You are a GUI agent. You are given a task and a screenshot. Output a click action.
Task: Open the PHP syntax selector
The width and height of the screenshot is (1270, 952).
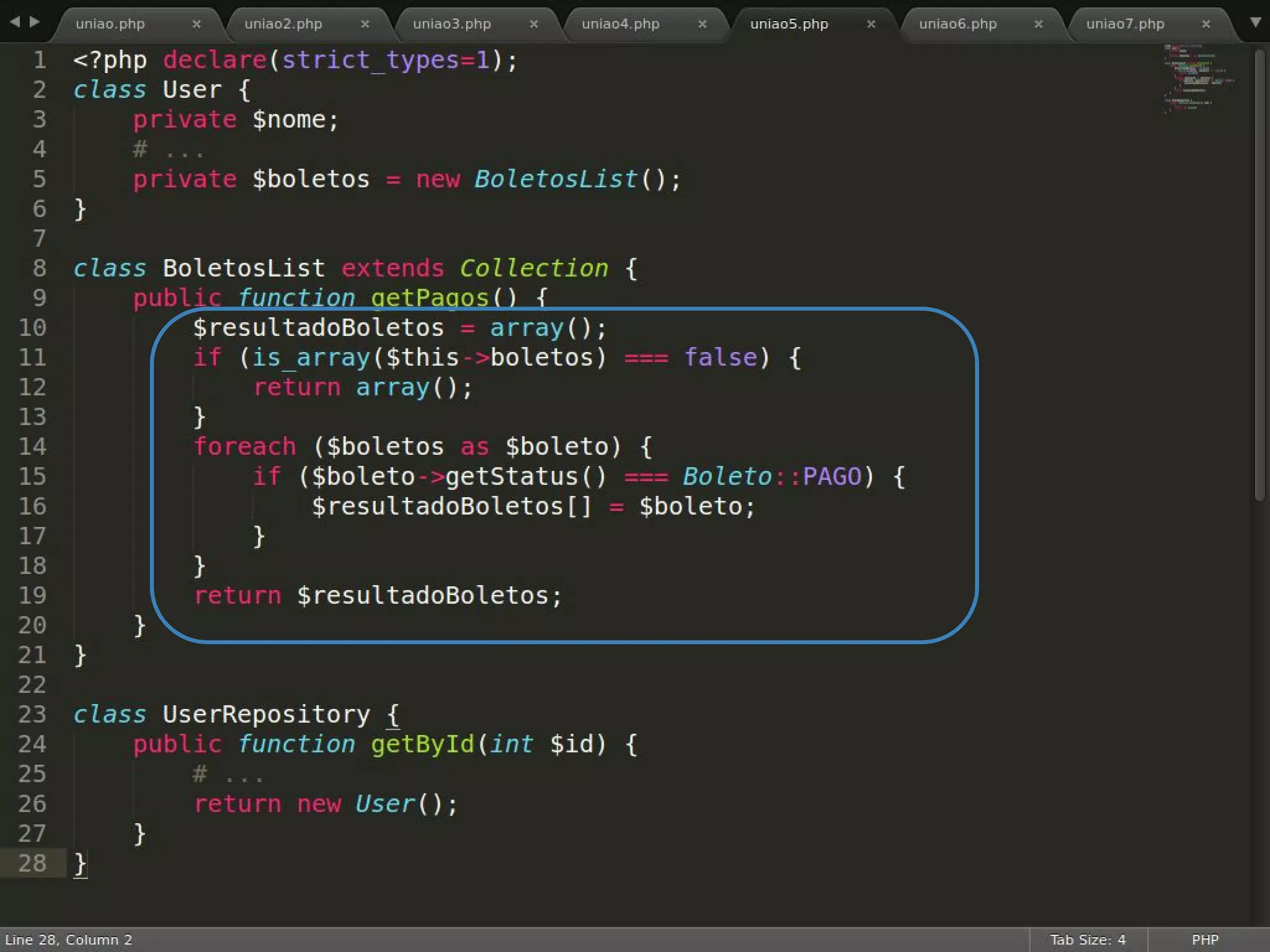pos(1204,940)
